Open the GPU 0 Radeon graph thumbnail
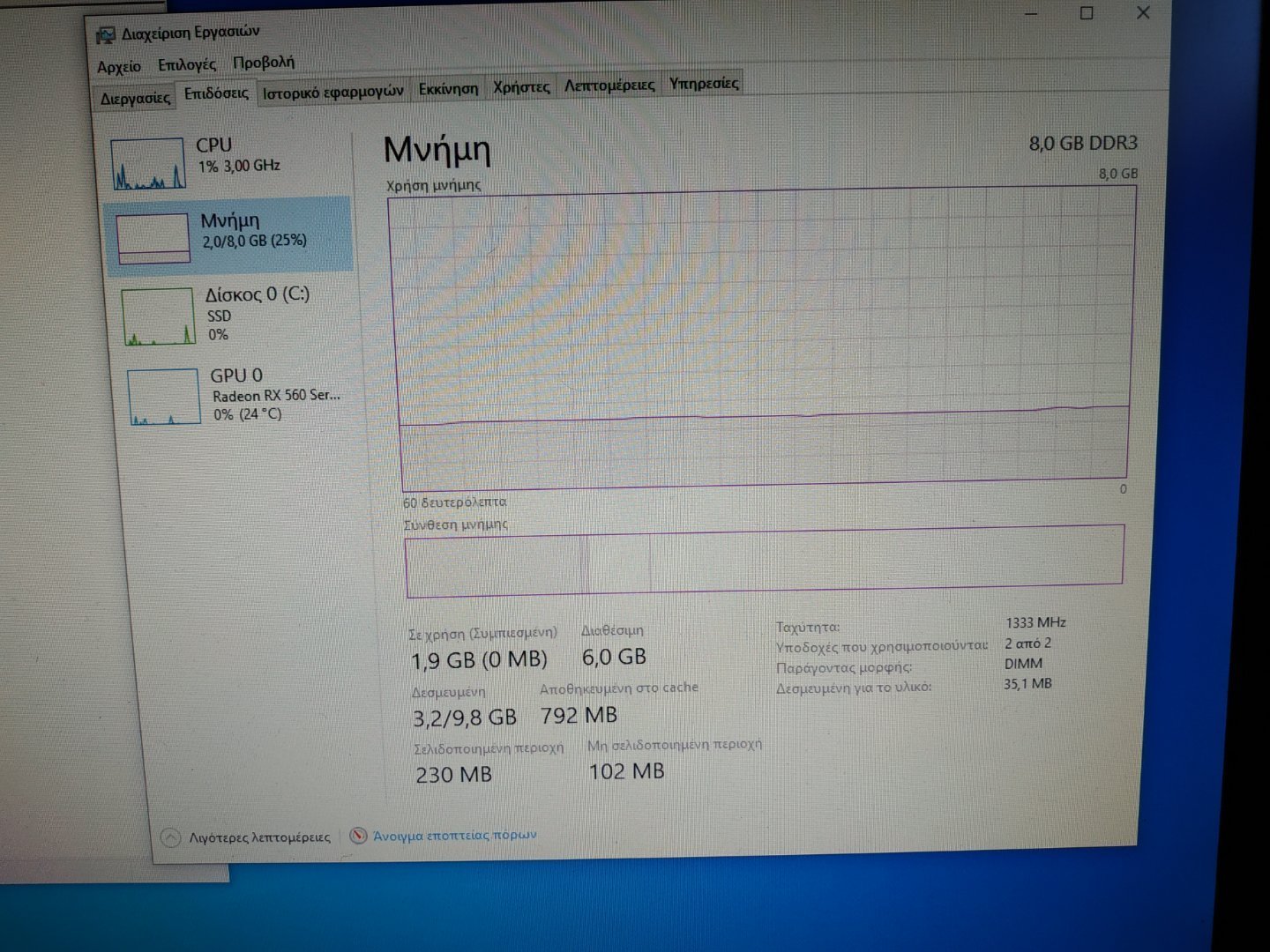Screen dimensions: 1270x952 (x=162, y=397)
